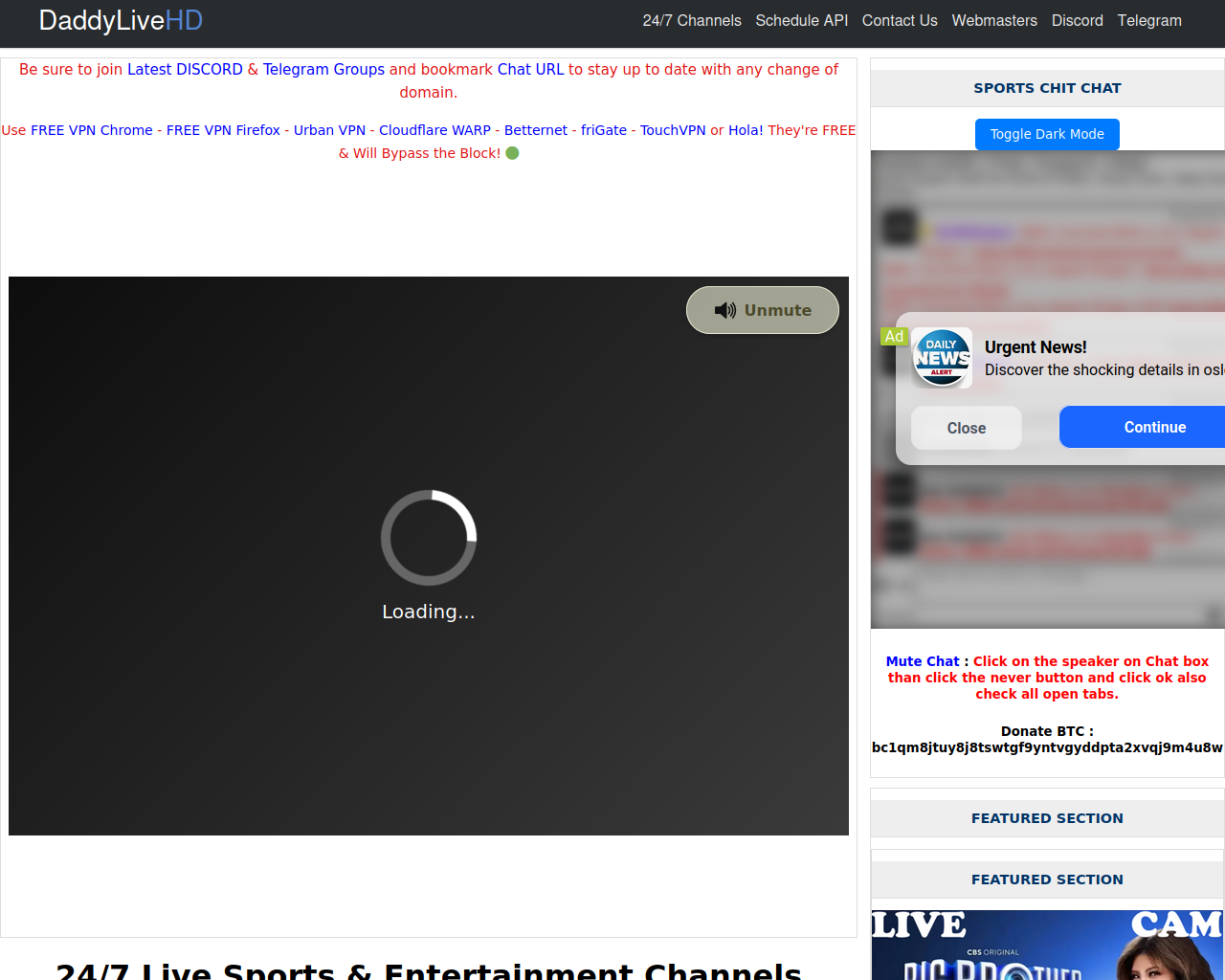The width and height of the screenshot is (1225, 980).
Task: Open the DaddyLiveHD site logo
Action: [x=121, y=20]
